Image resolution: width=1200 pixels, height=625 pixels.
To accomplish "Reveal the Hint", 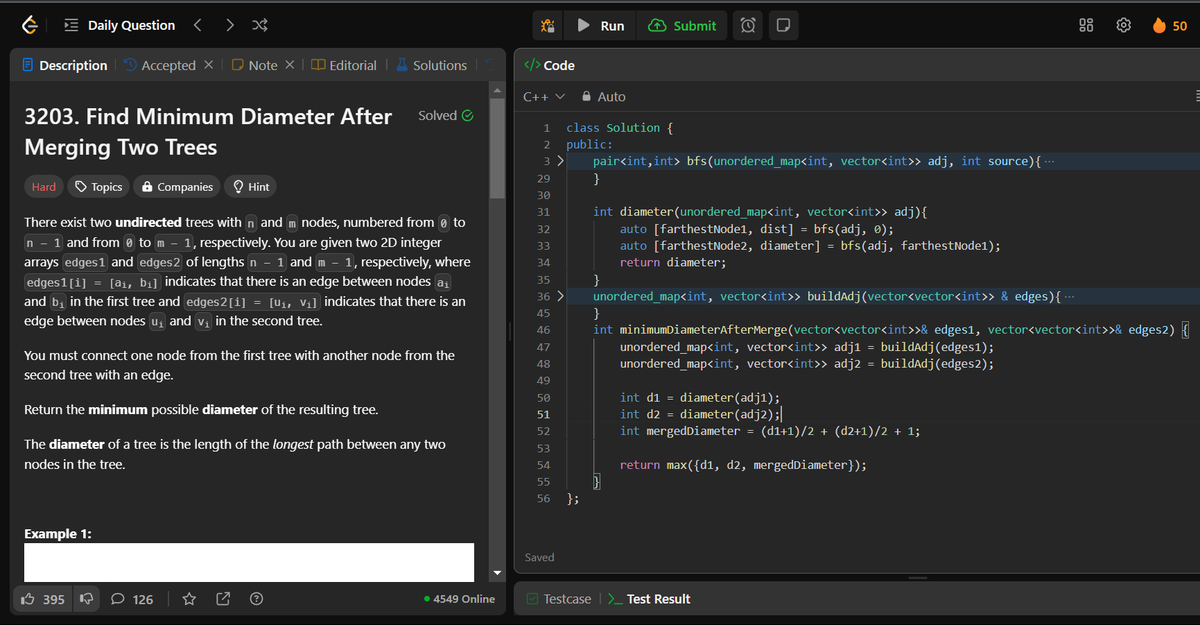I will point(250,187).
